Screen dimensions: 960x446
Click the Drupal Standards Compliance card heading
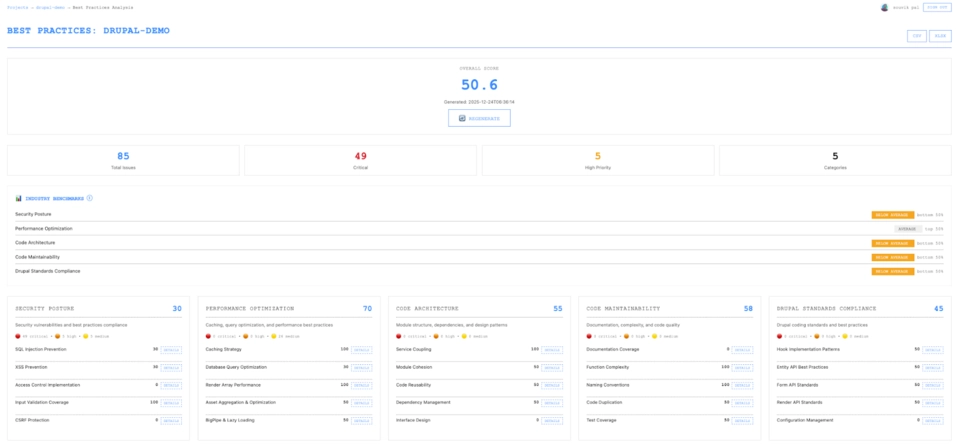pyautogui.click(x=827, y=309)
